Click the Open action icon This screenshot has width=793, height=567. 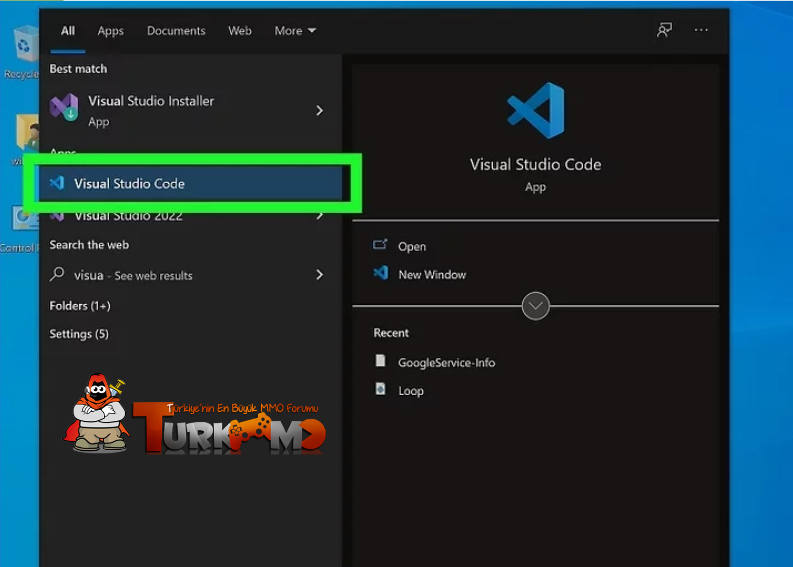pos(380,245)
